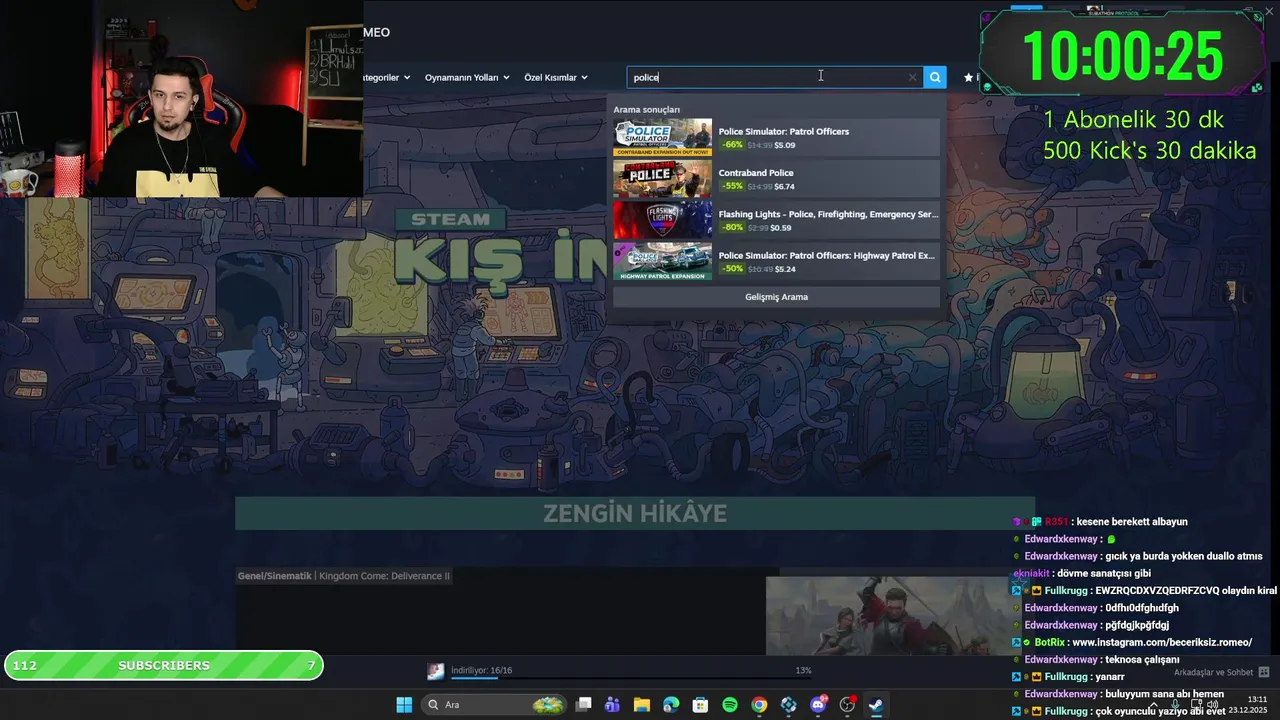
Task: Click the Gelişmiş Arama button
Action: 776,297
